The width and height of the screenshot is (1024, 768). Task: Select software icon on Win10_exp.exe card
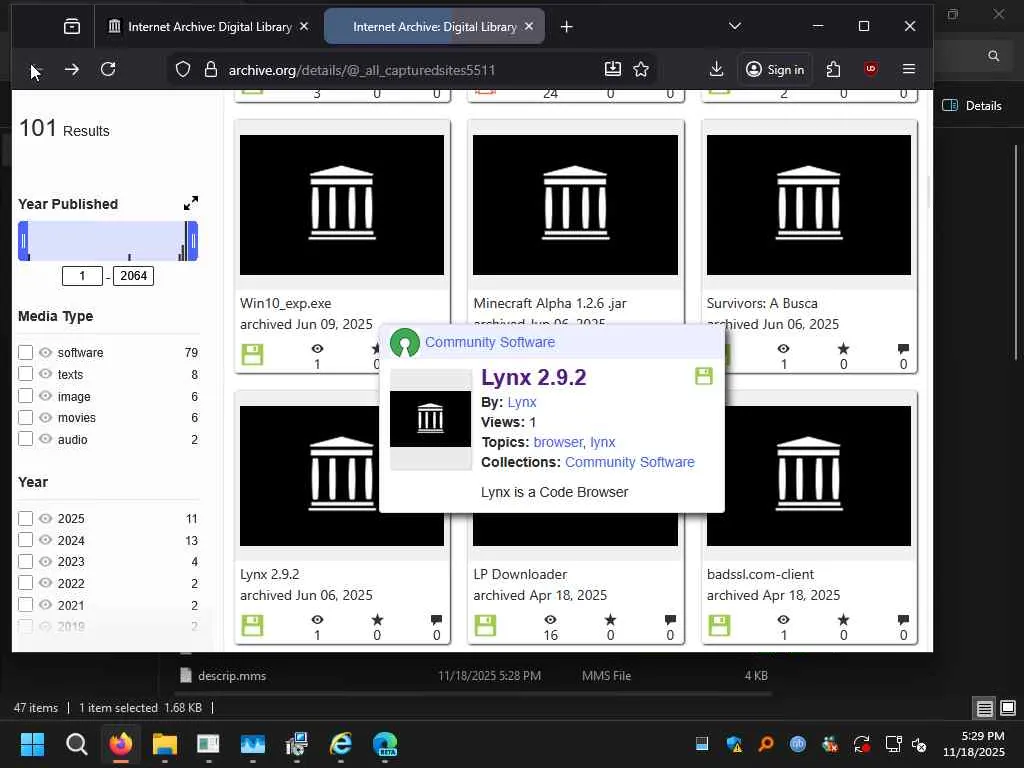[x=252, y=355]
